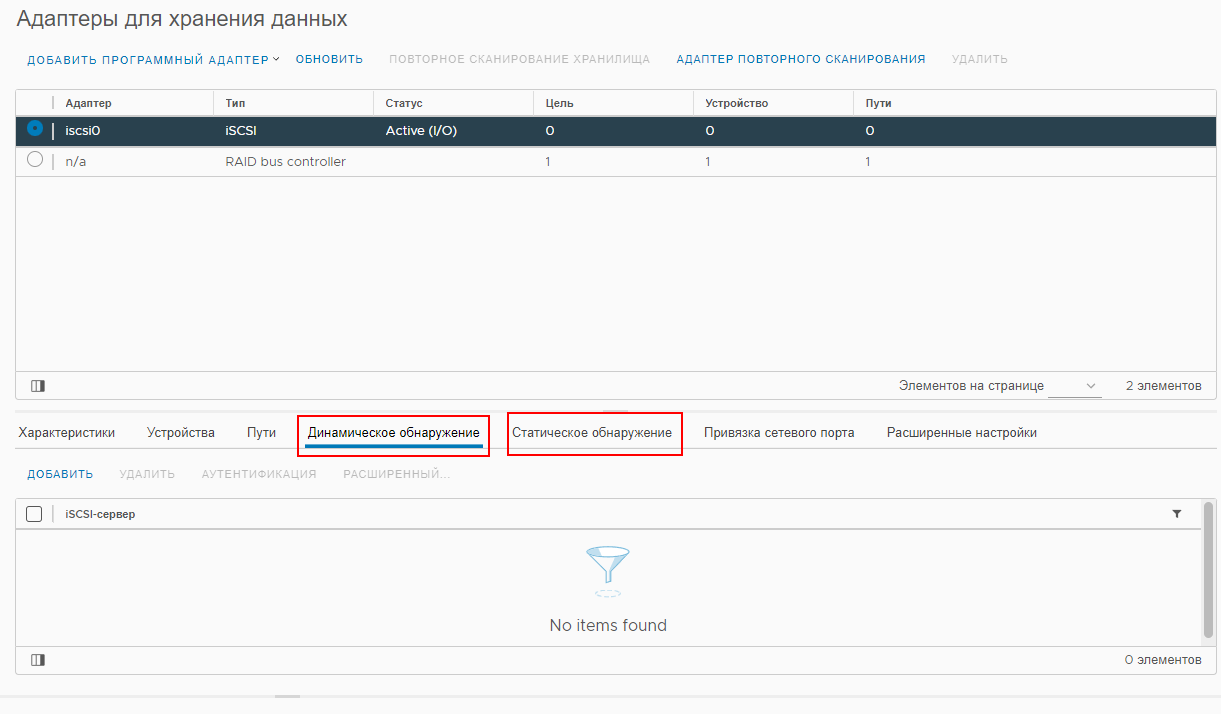Switch to the Устройства tab

(x=181, y=433)
